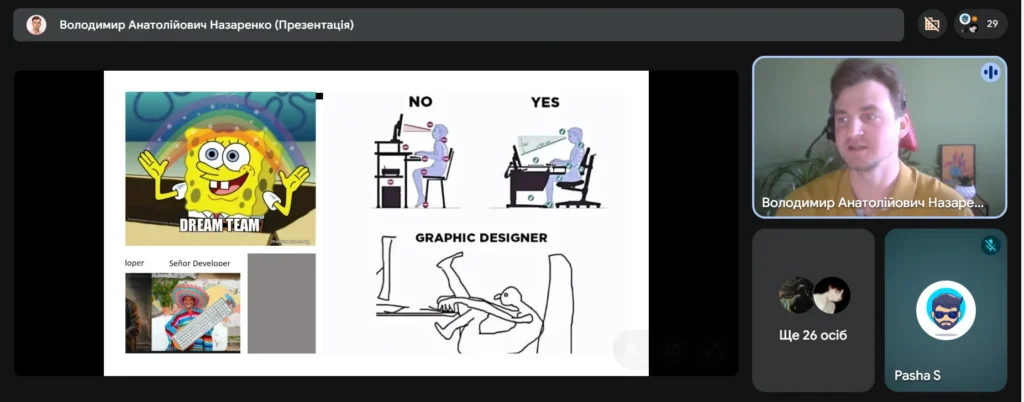Click the speaking audio indicator on Volodymyr's tile
This screenshot has width=1024, height=402.
click(x=990, y=73)
